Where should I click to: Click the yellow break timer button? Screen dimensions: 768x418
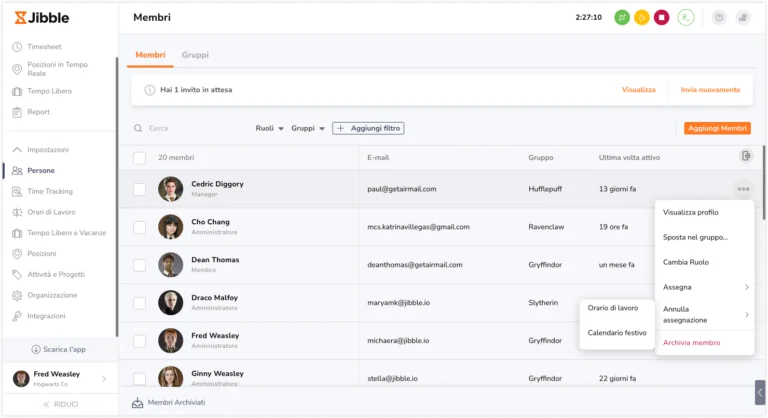tap(642, 18)
